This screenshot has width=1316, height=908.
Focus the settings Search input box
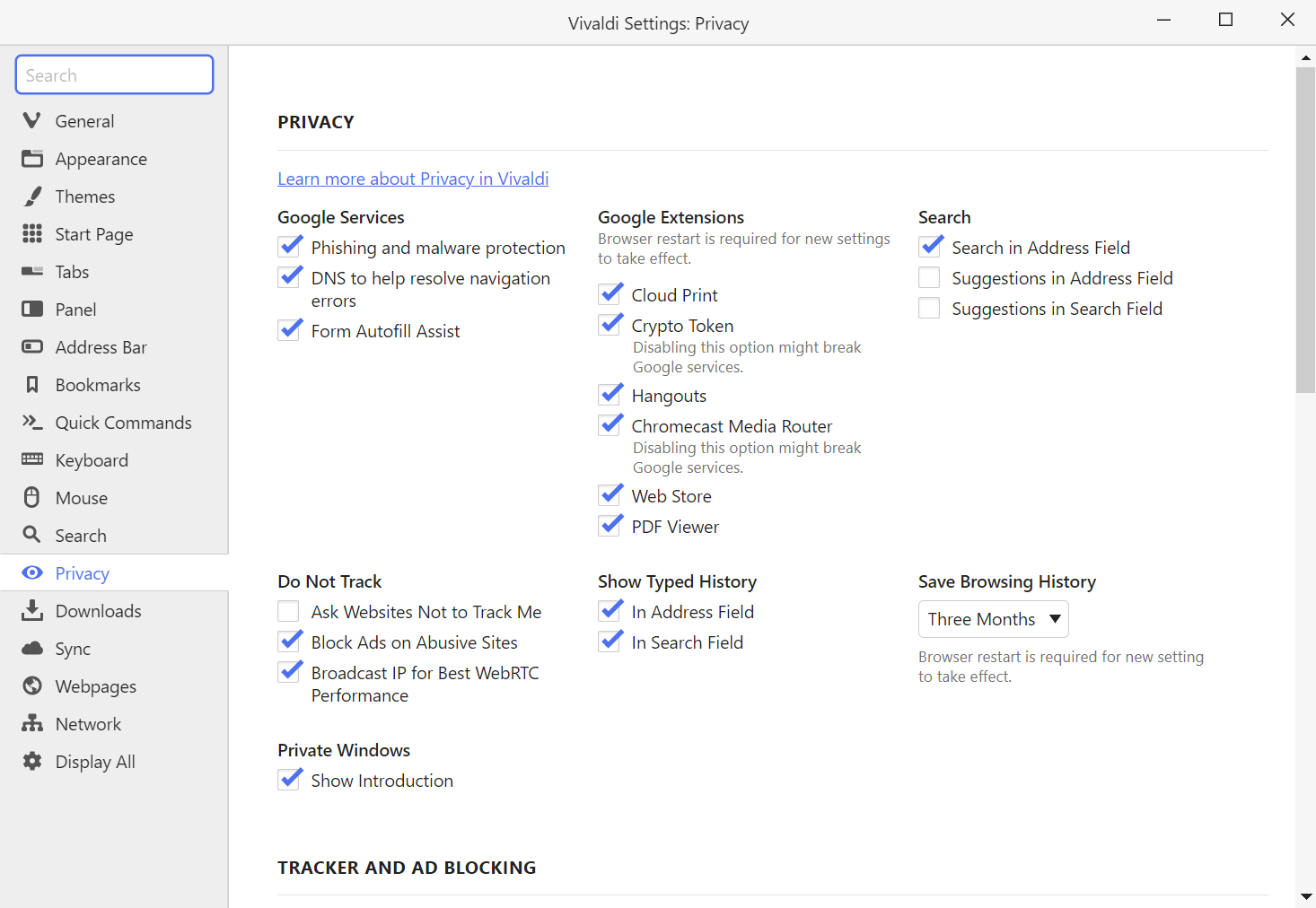tap(114, 74)
